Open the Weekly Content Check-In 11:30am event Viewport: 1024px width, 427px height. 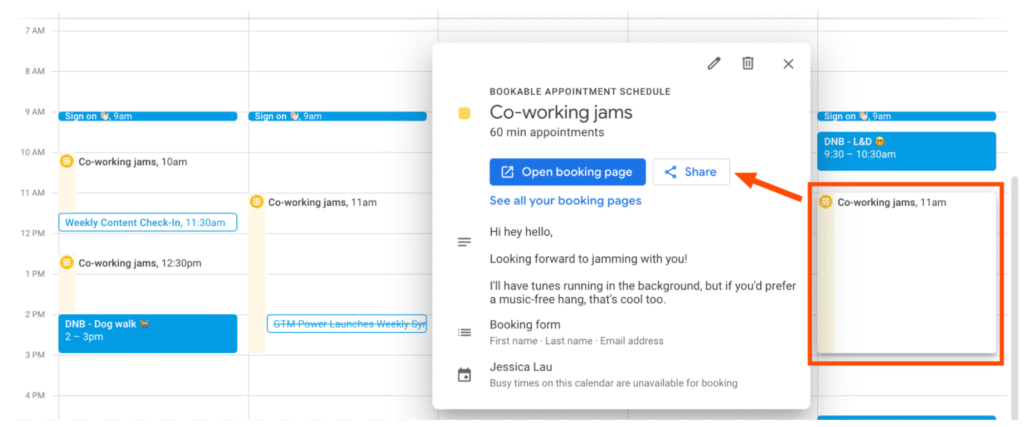(x=147, y=222)
